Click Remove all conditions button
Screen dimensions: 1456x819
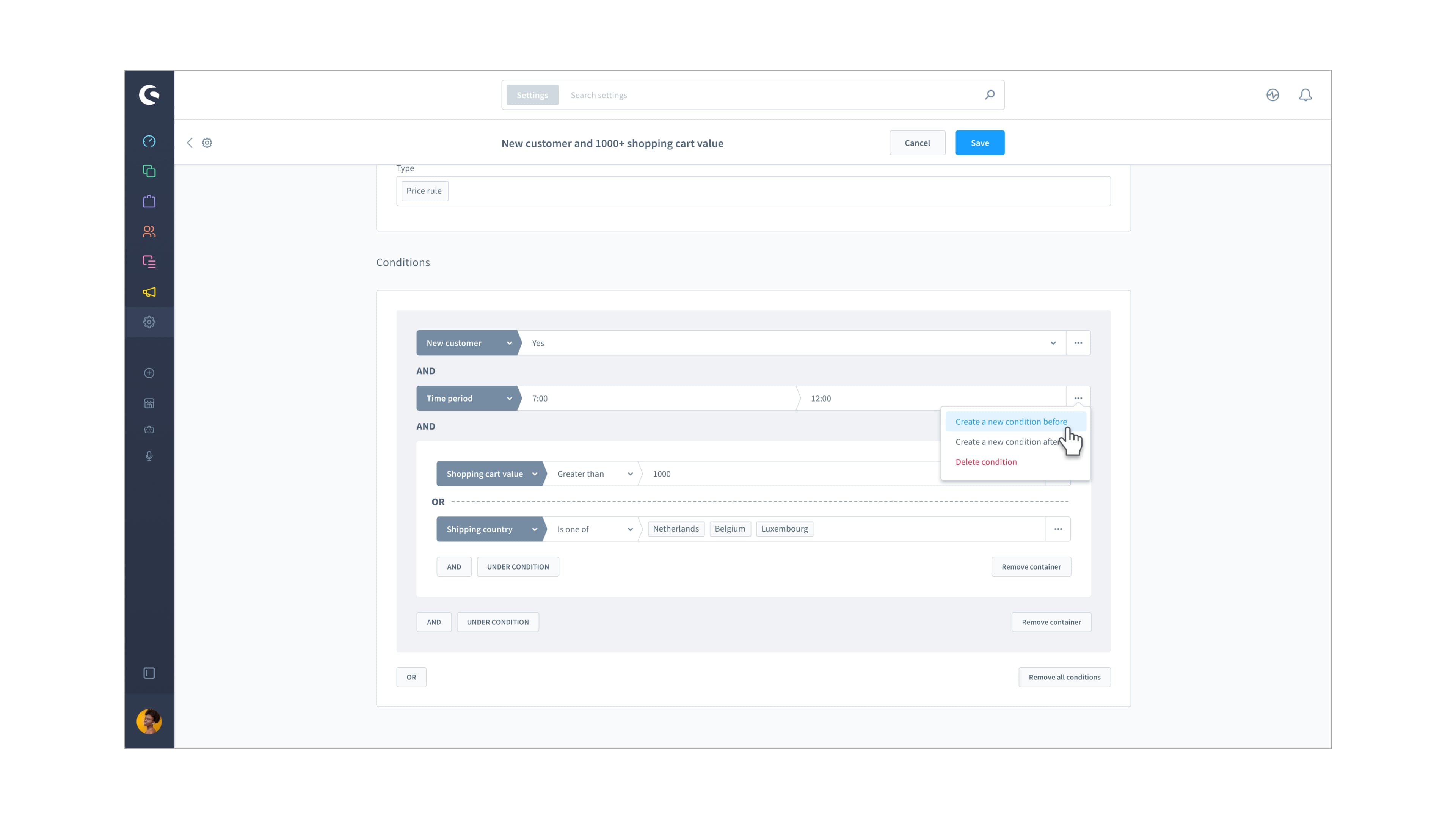coord(1064,677)
